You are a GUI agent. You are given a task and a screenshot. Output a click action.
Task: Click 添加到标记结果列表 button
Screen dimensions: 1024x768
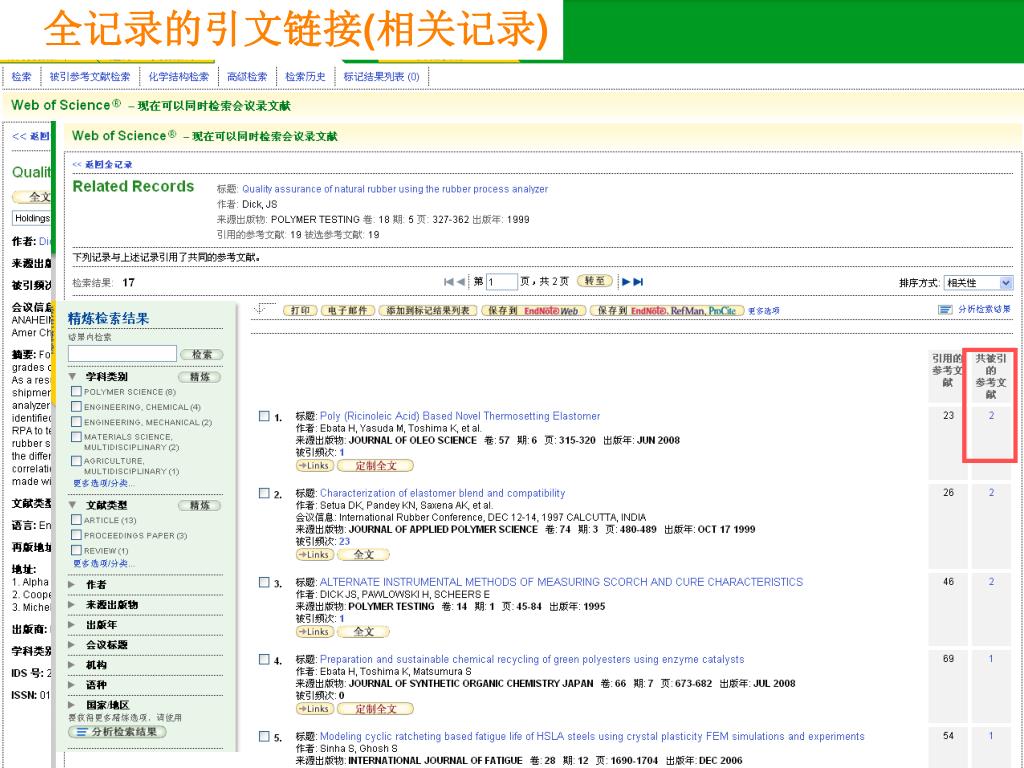[428, 310]
